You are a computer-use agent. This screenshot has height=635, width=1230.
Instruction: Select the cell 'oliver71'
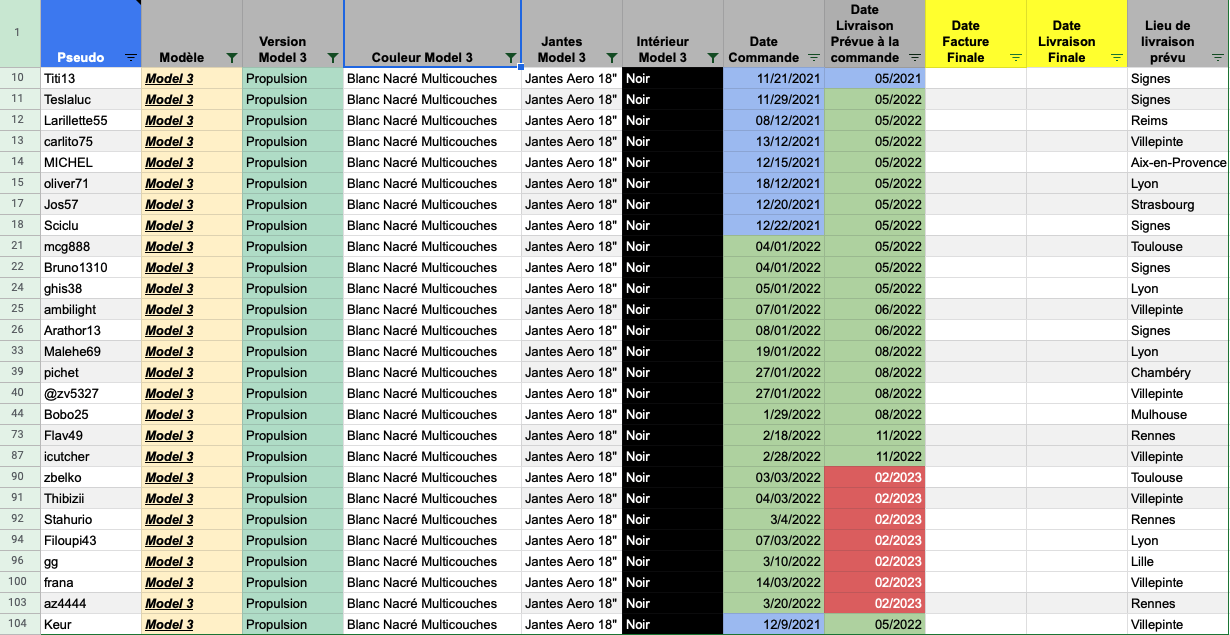click(x=91, y=183)
